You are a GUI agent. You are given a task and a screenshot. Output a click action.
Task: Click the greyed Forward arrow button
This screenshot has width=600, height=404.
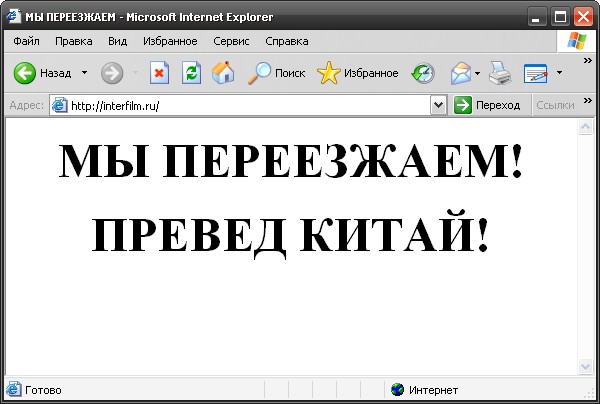112,73
